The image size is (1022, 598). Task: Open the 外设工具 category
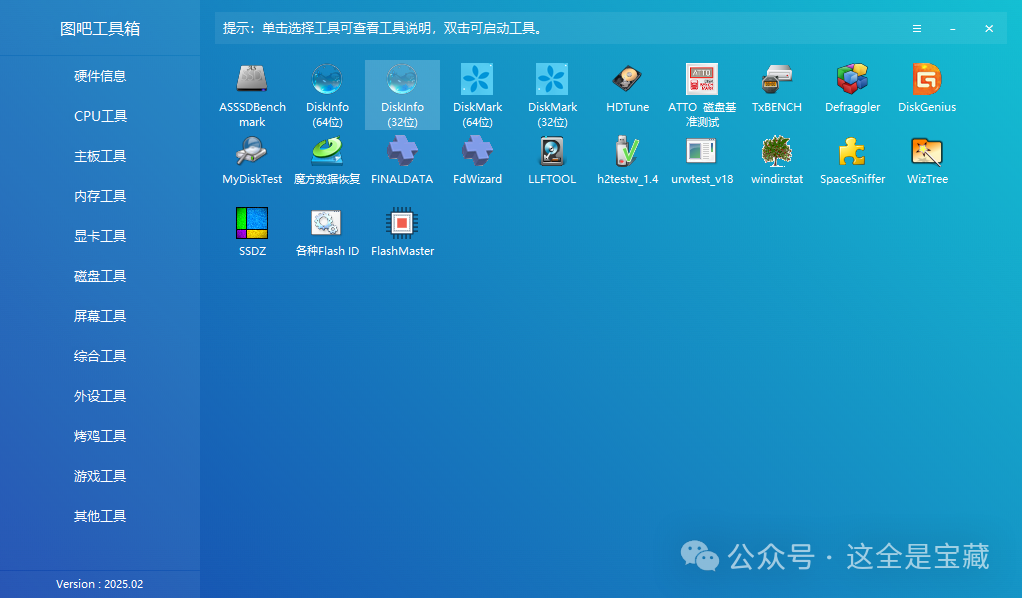click(100, 396)
